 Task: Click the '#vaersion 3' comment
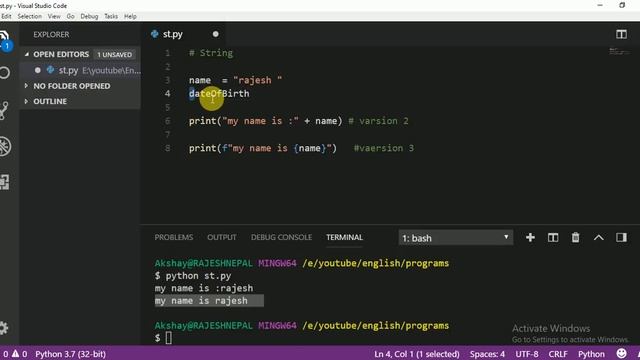pos(384,148)
